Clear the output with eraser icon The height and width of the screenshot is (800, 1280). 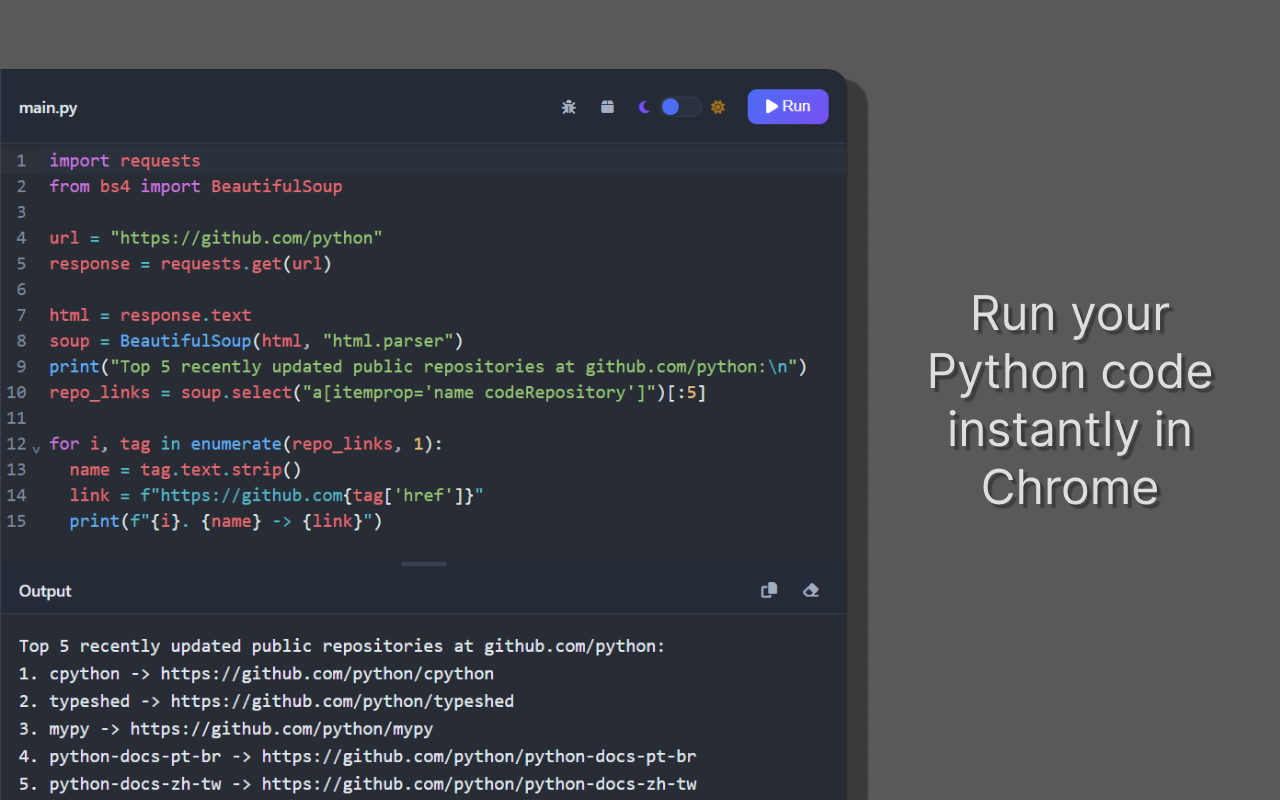point(811,590)
